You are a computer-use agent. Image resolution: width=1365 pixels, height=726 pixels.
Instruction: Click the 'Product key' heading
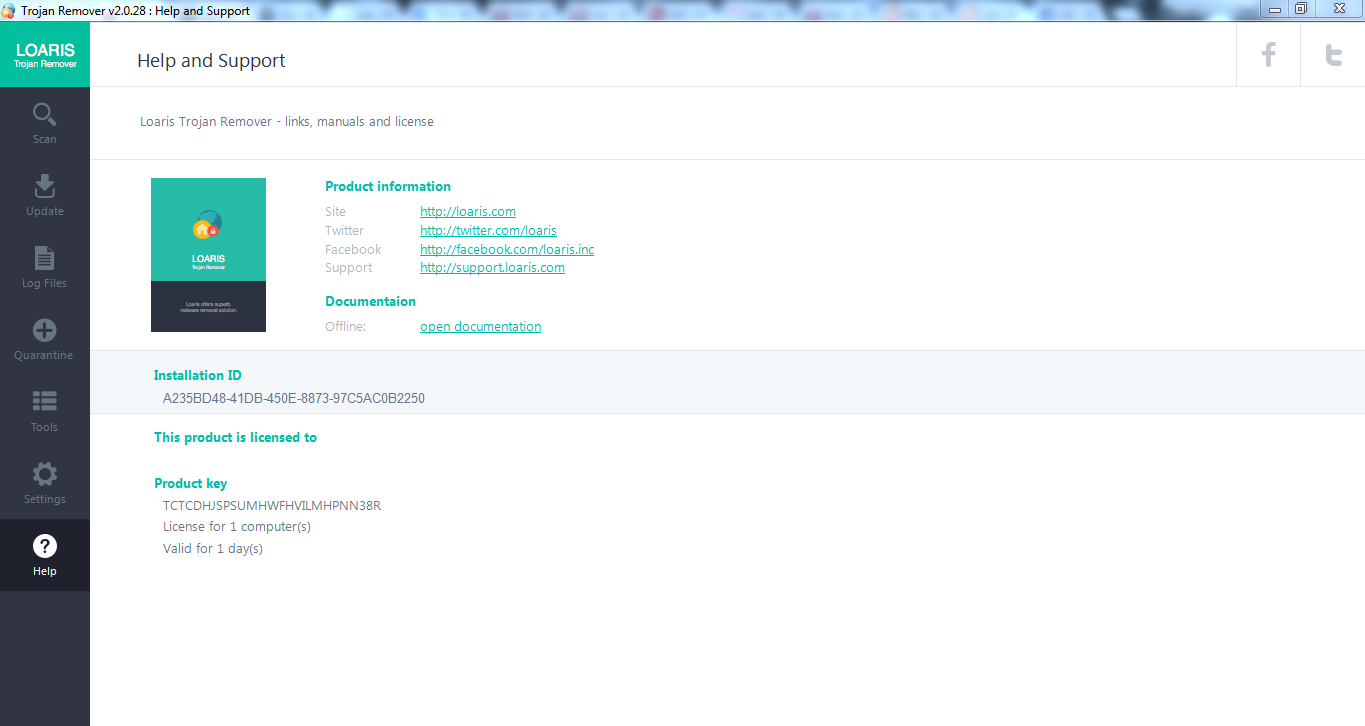click(191, 484)
